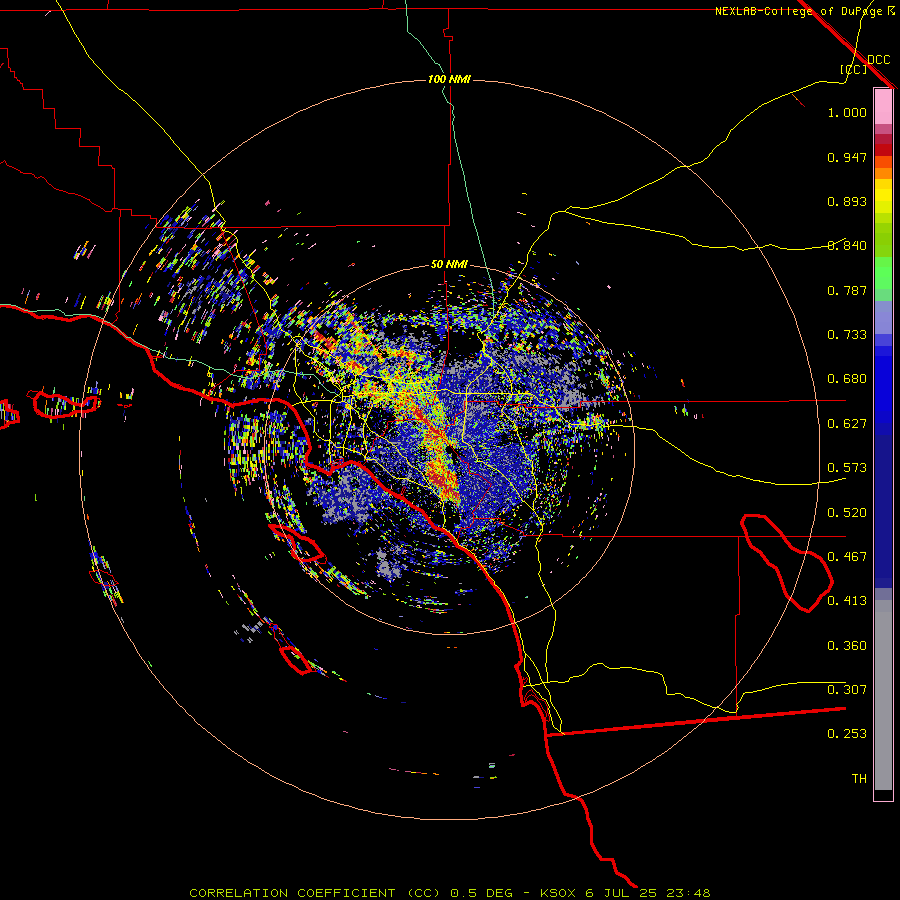The height and width of the screenshot is (900, 900).
Task: Click the 50 NMI range ring label
Action: click(x=449, y=264)
